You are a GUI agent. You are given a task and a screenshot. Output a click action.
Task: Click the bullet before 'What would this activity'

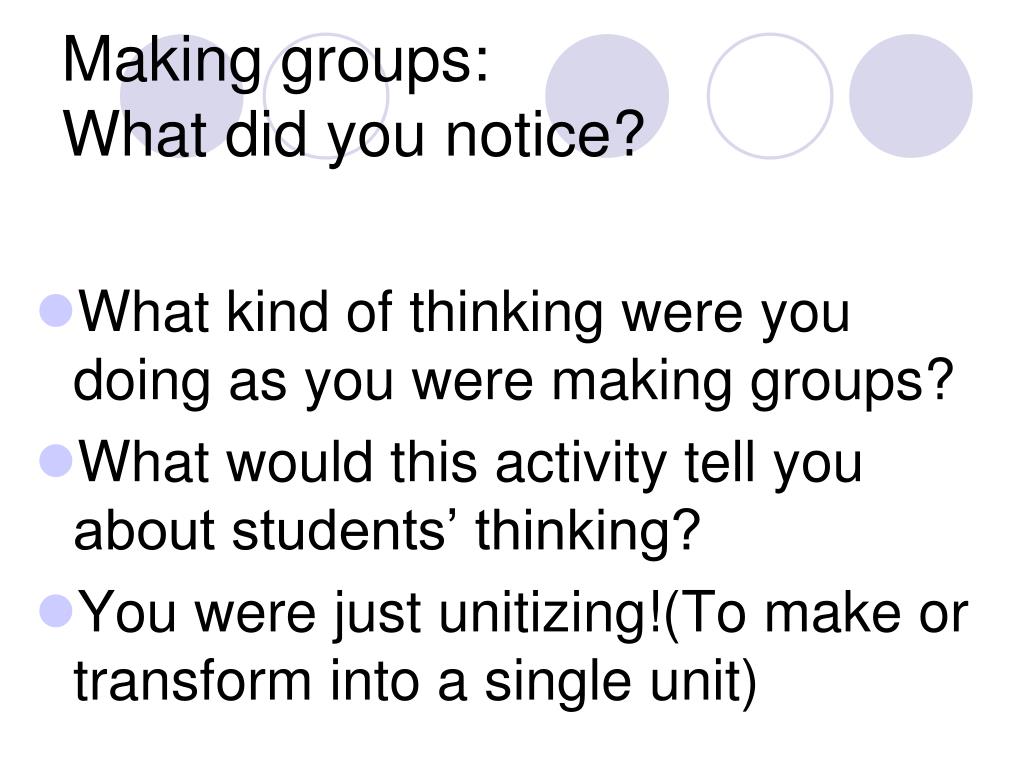click(x=56, y=460)
